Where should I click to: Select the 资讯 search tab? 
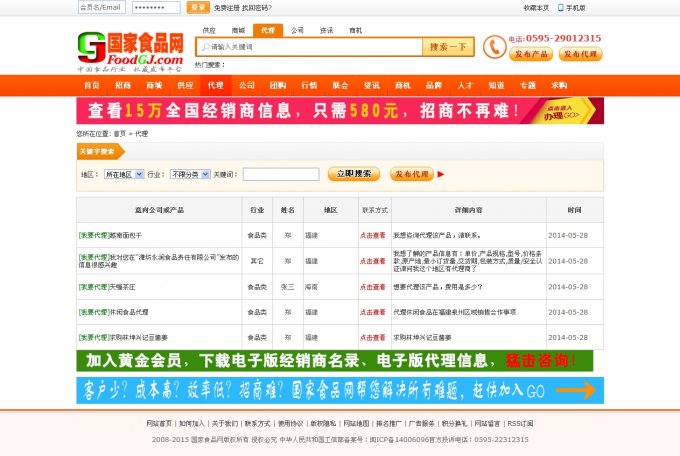(x=326, y=30)
